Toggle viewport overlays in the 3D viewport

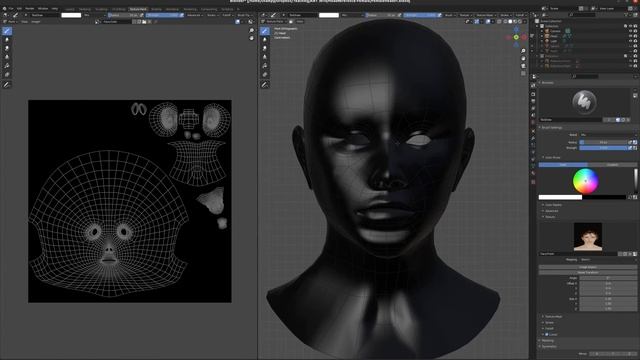click(x=488, y=22)
